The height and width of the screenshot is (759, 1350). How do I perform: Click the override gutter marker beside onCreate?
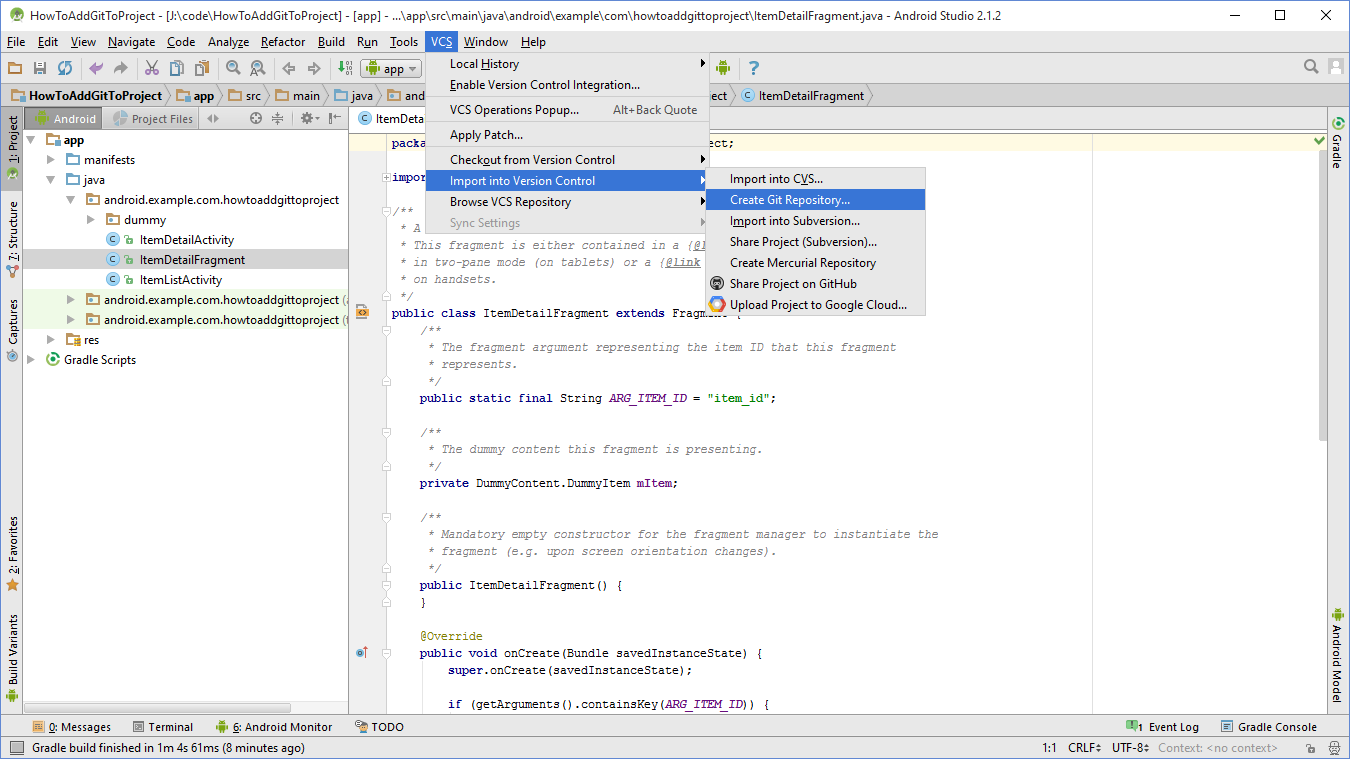(362, 653)
